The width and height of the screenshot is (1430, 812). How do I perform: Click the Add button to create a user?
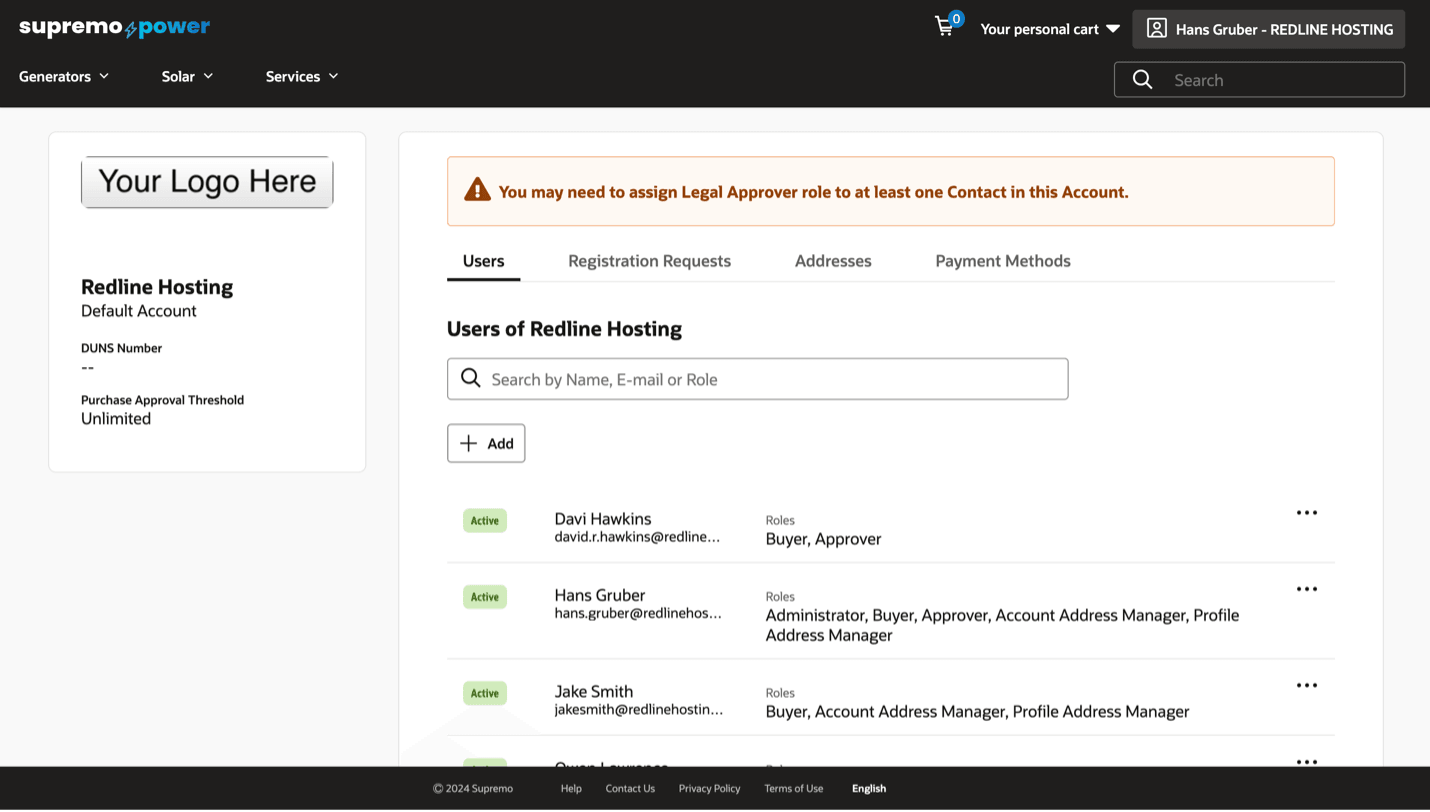(x=486, y=442)
